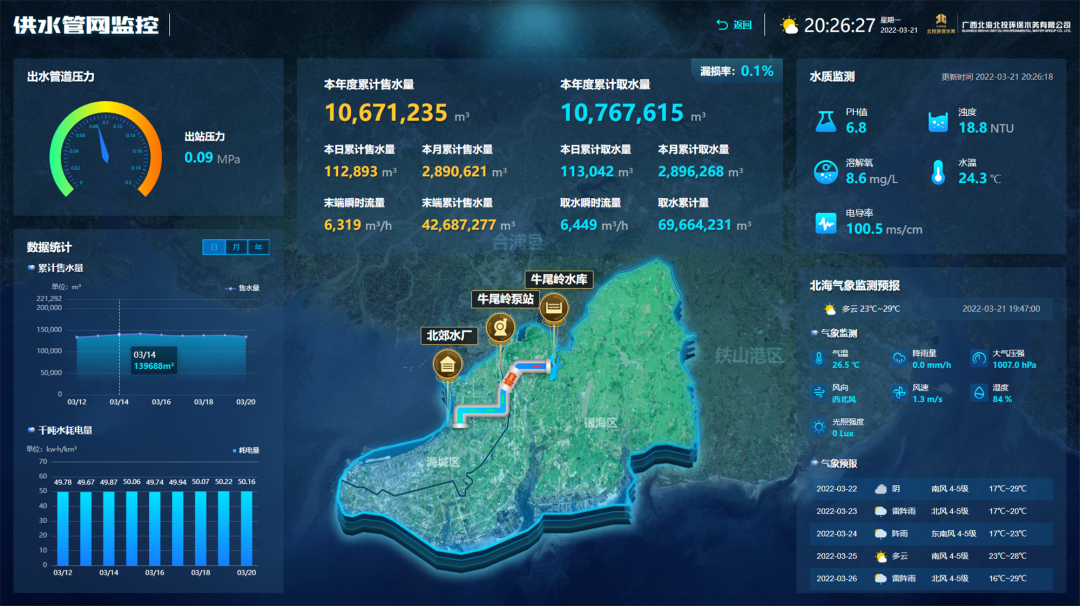Toggle the 耗电量 chart legend
This screenshot has height=606, width=1080.
tap(246, 450)
